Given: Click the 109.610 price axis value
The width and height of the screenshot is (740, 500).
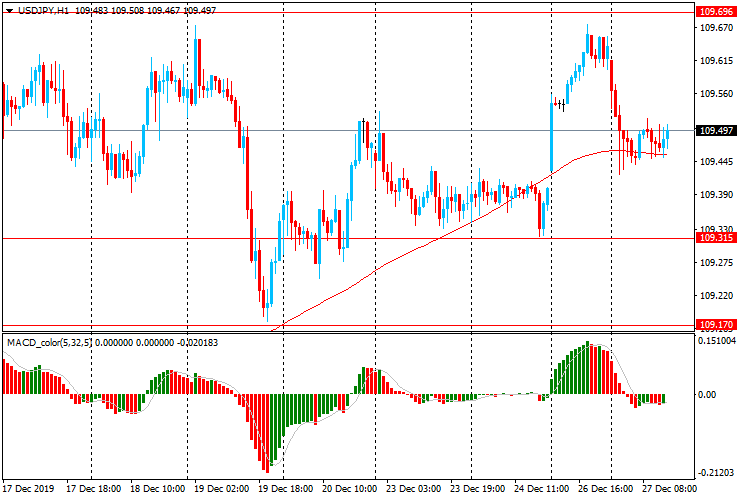Looking at the screenshot, I should point(714,61).
